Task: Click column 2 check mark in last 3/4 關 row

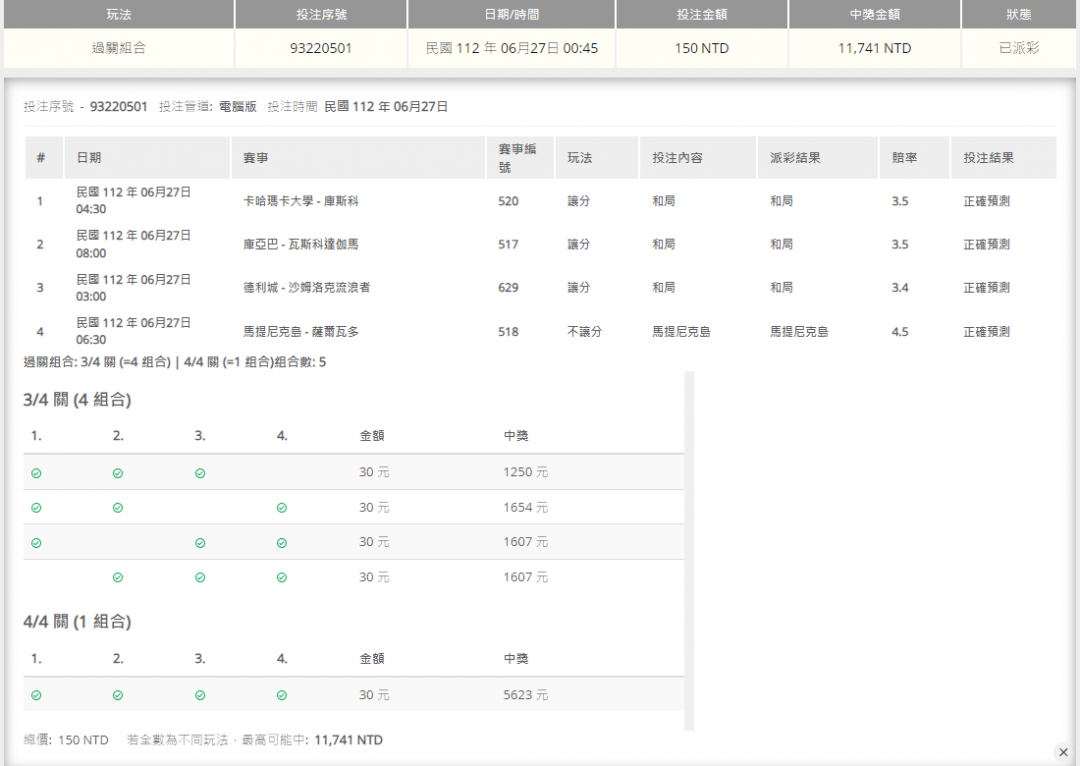Action: [x=118, y=577]
